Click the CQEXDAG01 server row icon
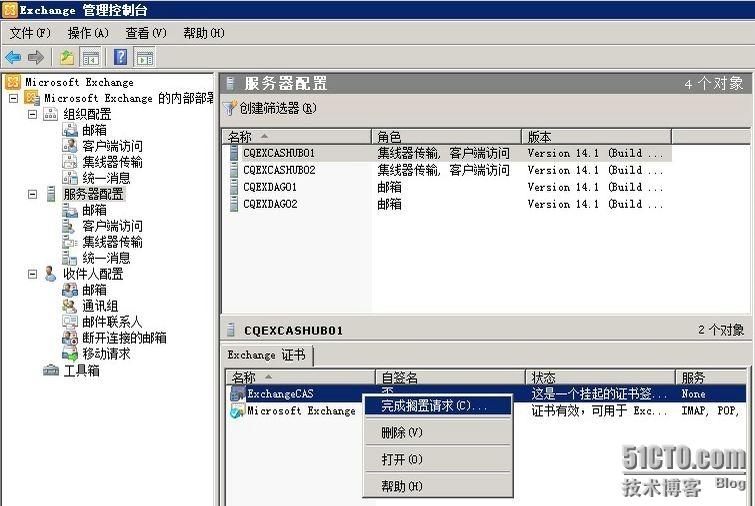Image resolution: width=755 pixels, height=506 pixels. (x=234, y=187)
